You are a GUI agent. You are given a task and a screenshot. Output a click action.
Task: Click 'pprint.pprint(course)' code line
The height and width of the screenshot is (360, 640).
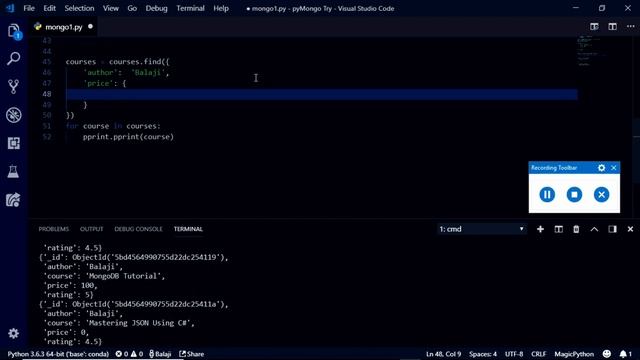click(x=128, y=137)
